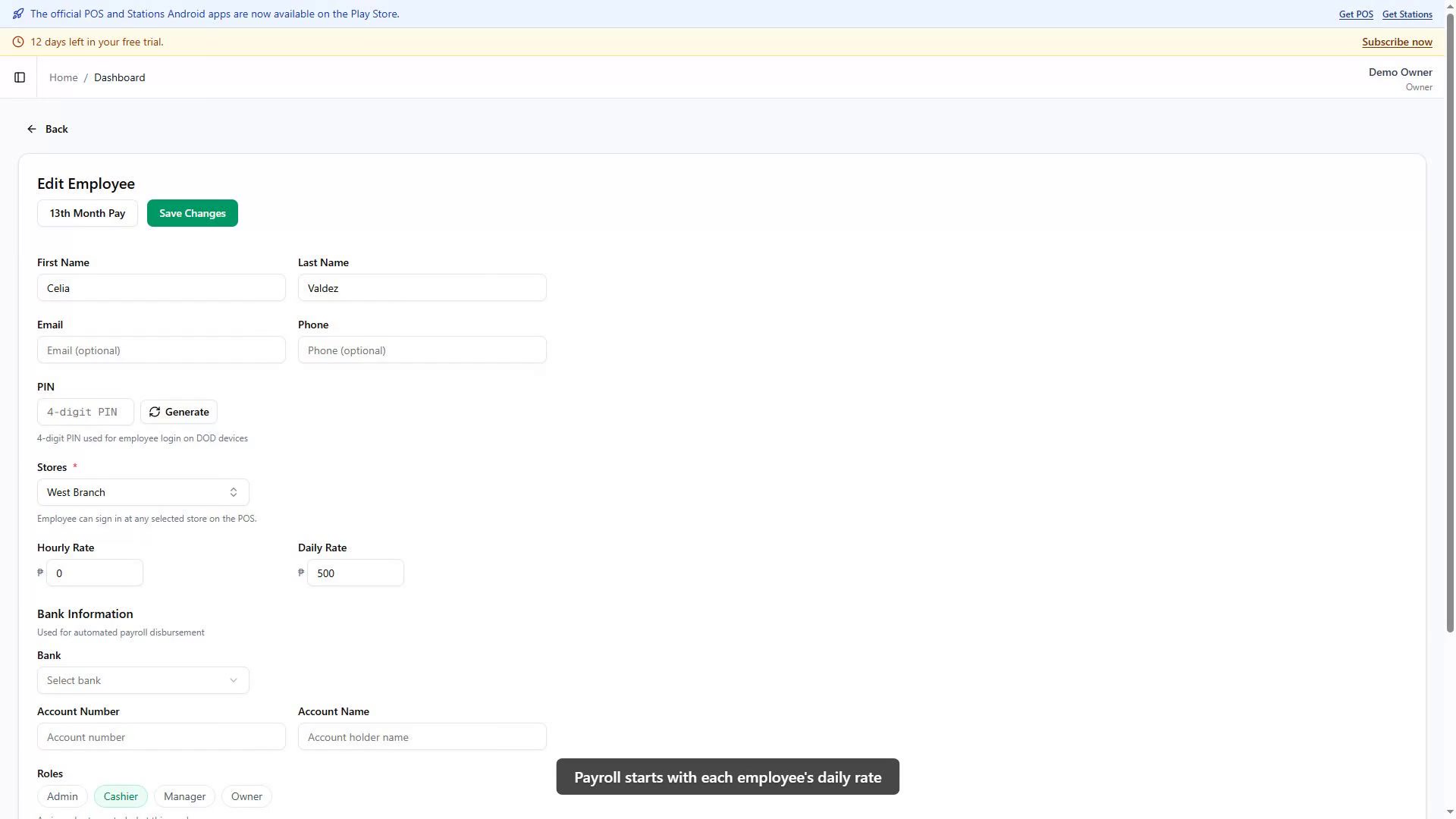
Task: Go back using the Back link
Action: tap(48, 129)
